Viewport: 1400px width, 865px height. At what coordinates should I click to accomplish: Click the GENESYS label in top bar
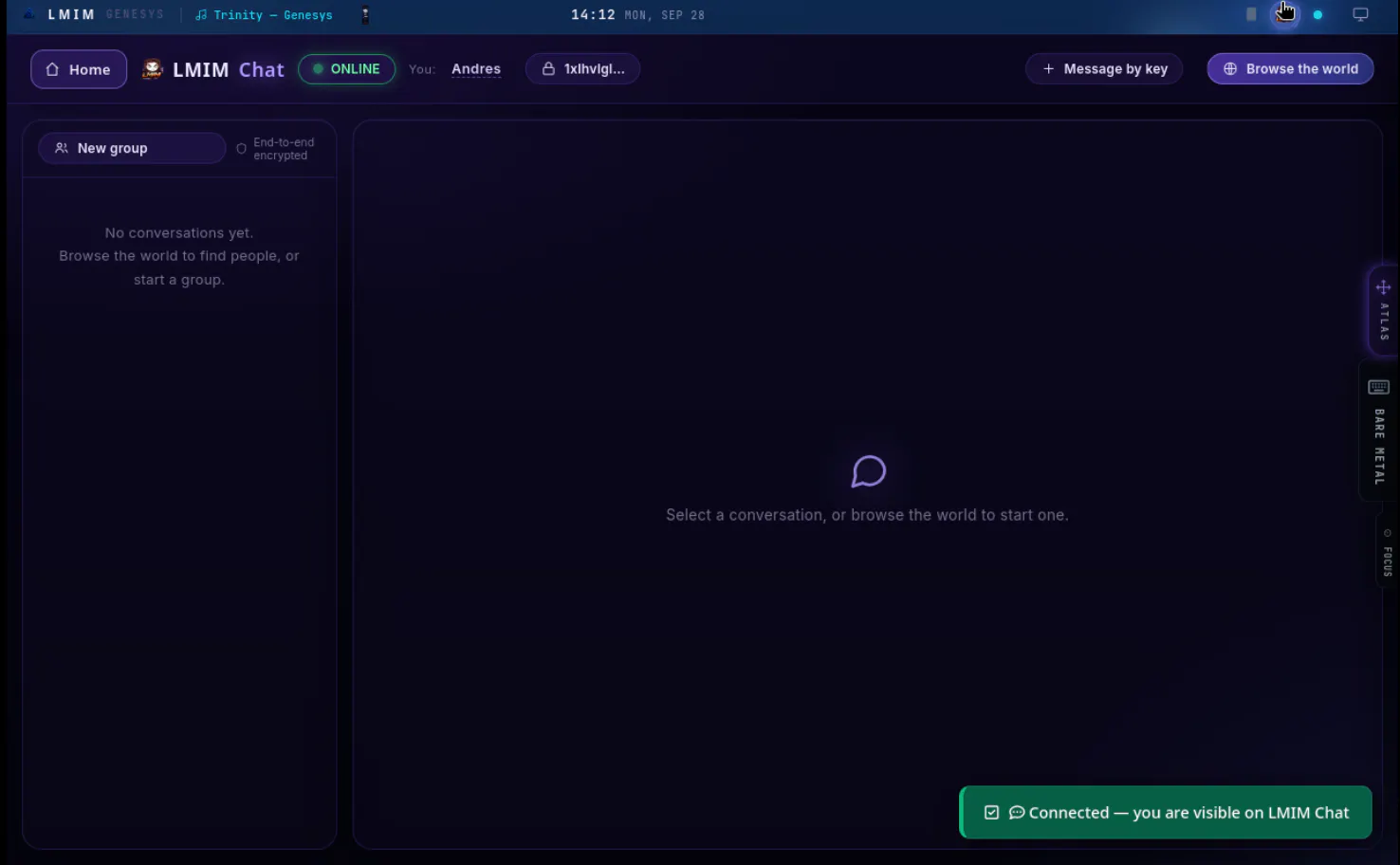click(135, 14)
